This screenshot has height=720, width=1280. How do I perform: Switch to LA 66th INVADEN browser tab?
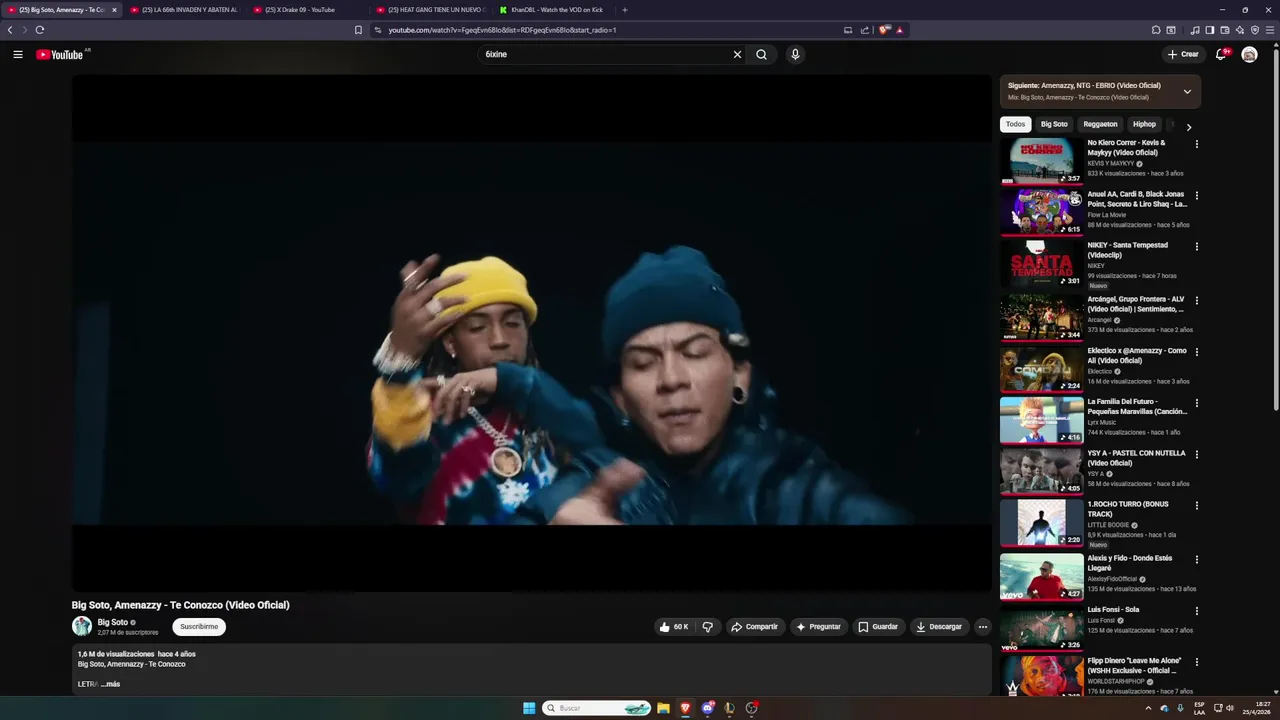coord(185,10)
